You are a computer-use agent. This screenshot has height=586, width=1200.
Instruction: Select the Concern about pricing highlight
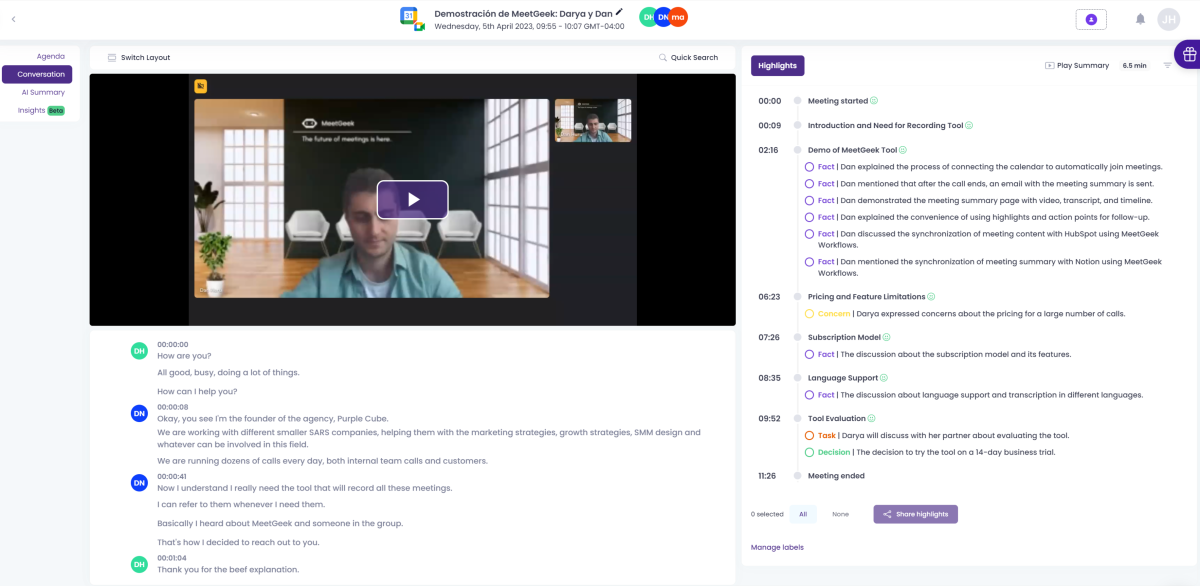click(810, 314)
